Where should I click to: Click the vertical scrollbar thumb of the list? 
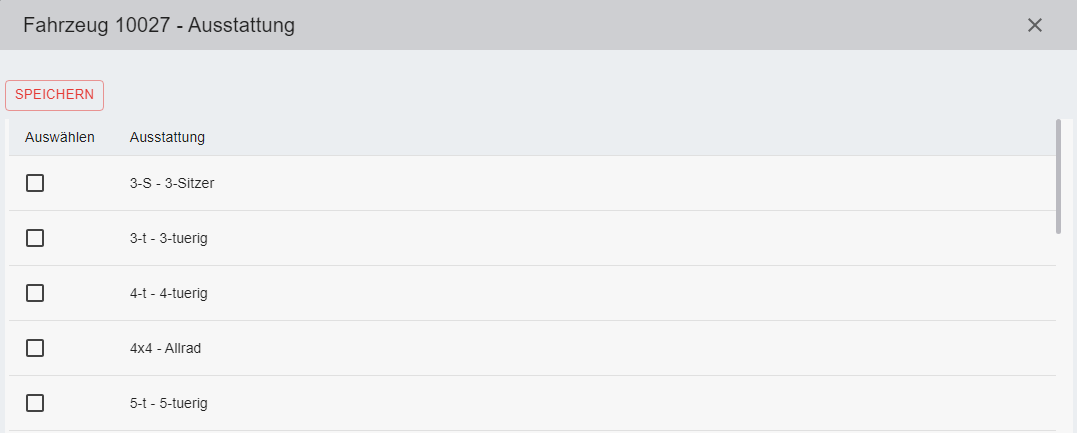1058,175
